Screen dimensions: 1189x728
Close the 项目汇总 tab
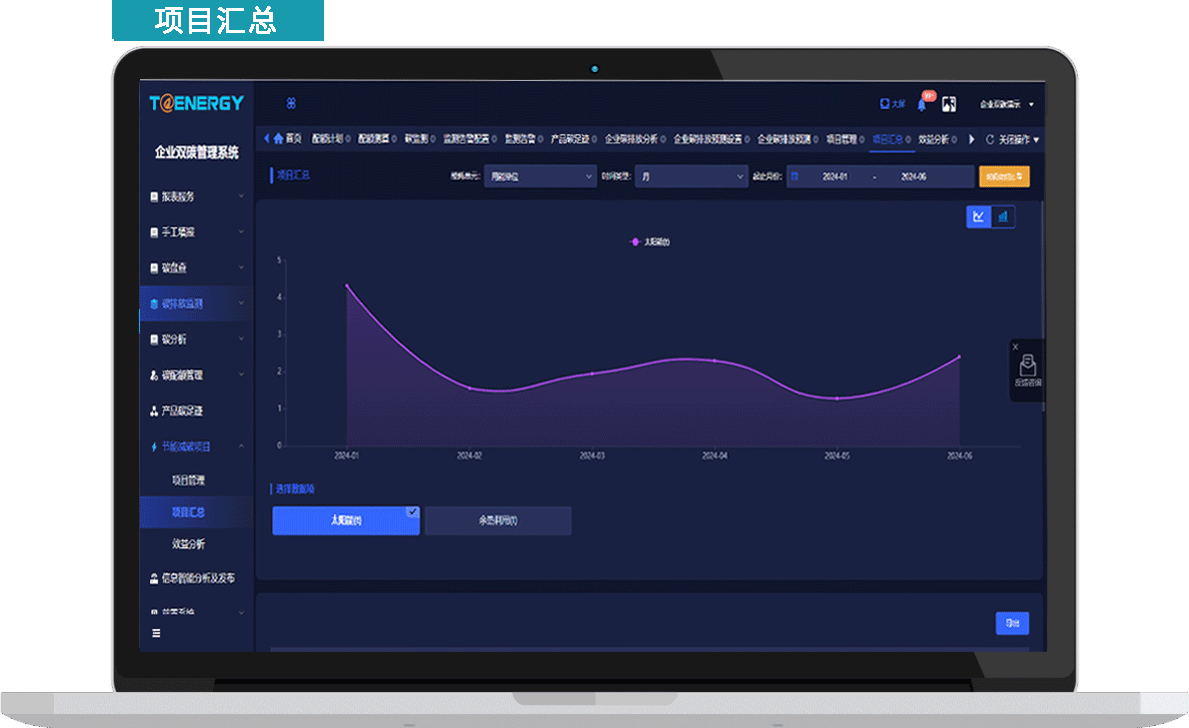(908, 140)
